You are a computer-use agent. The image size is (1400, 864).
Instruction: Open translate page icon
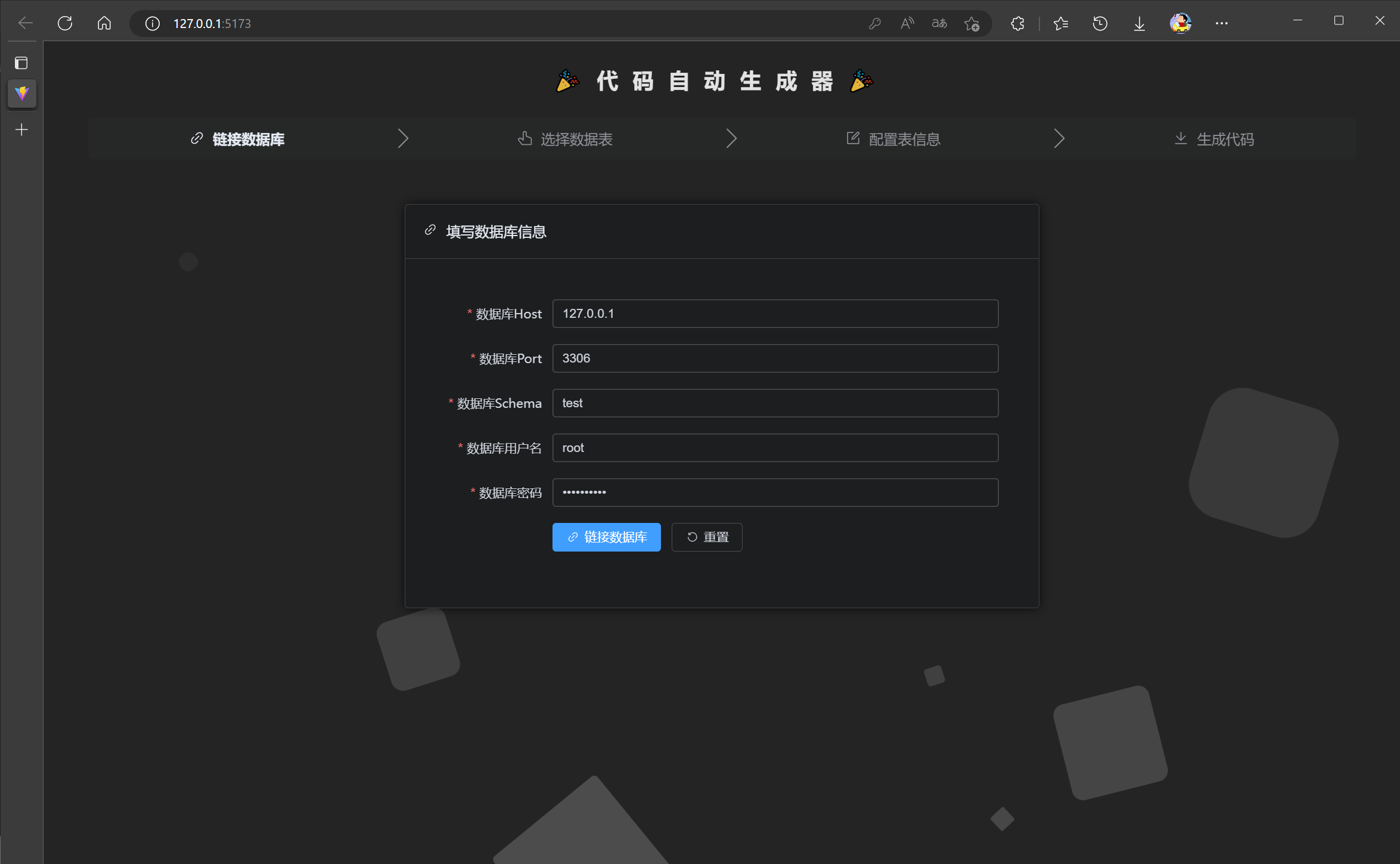click(x=939, y=23)
